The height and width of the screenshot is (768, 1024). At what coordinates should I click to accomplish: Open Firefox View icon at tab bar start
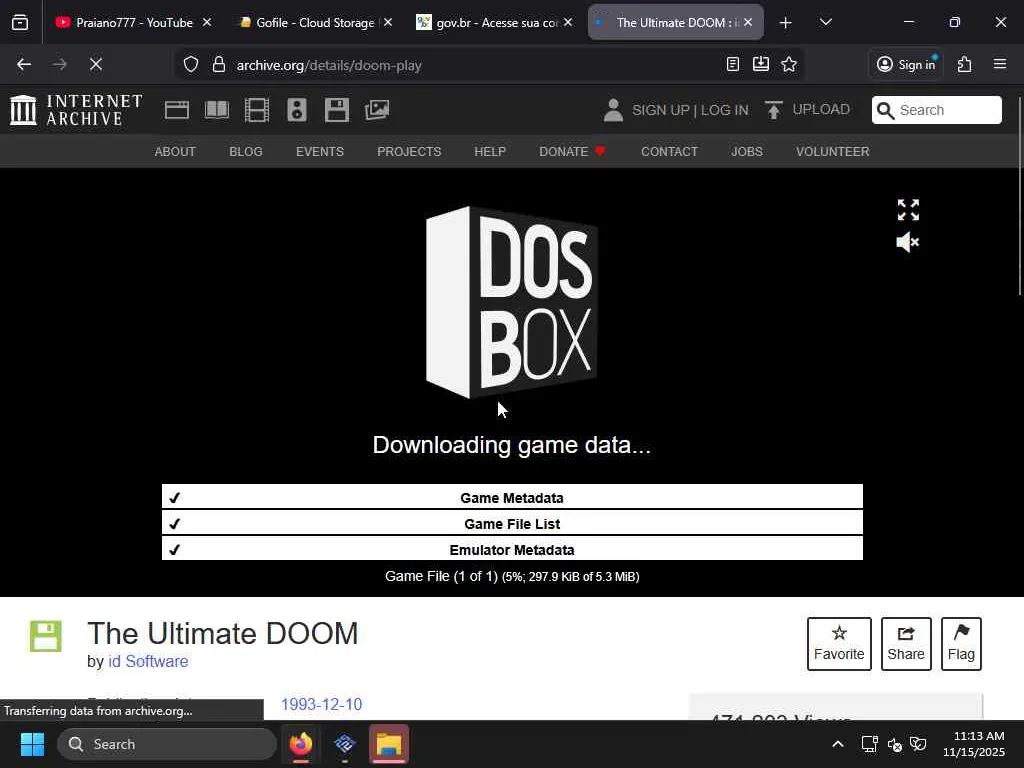20,23
